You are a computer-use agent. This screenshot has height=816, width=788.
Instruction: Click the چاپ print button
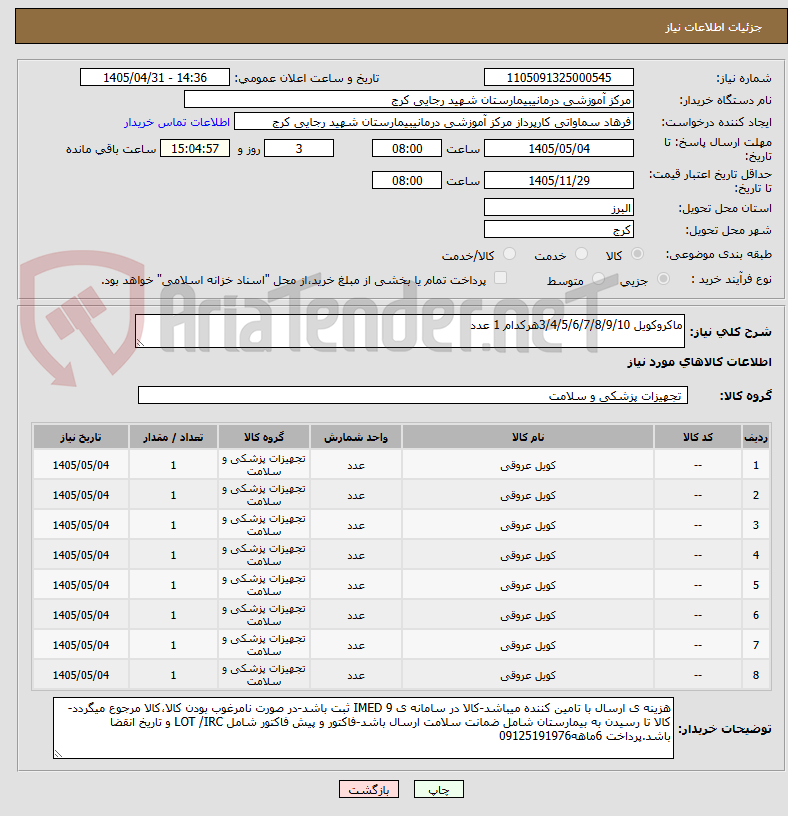[439, 789]
